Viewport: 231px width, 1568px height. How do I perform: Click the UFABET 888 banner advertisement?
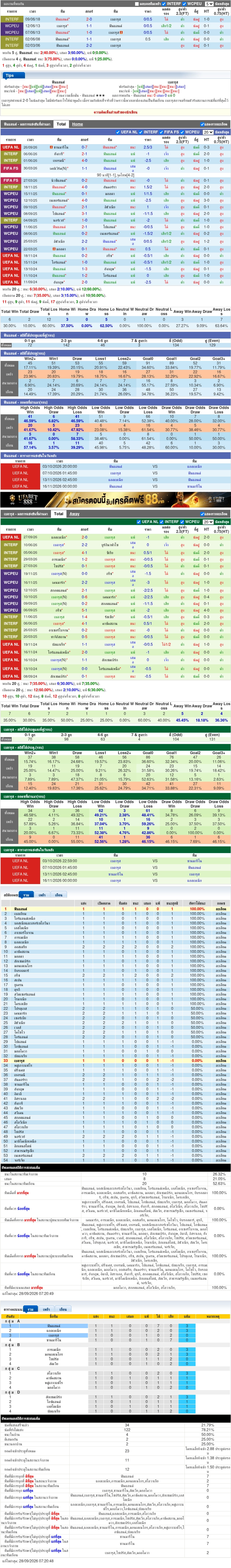pyautogui.click(x=115, y=500)
